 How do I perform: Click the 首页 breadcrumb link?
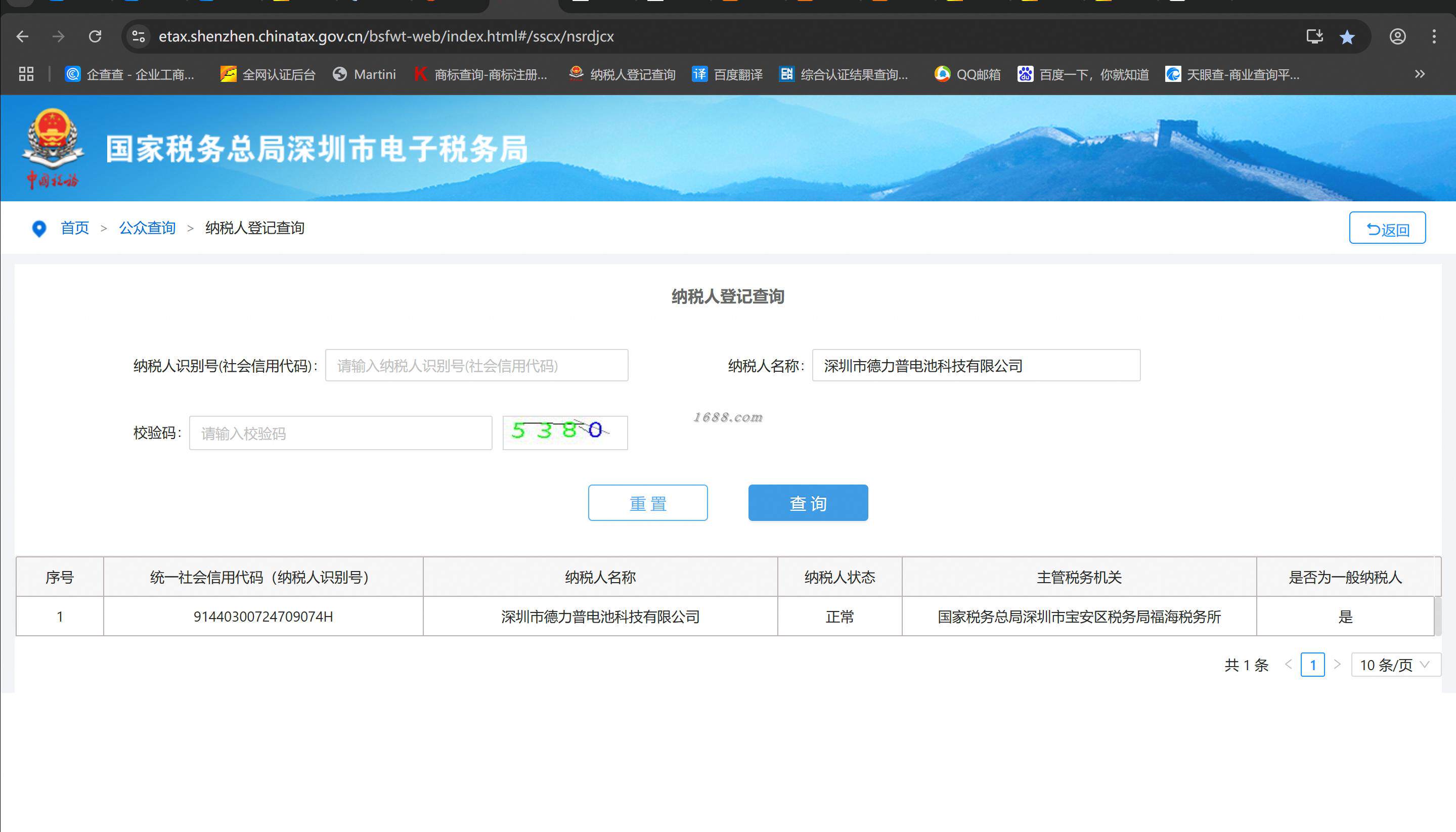point(75,228)
